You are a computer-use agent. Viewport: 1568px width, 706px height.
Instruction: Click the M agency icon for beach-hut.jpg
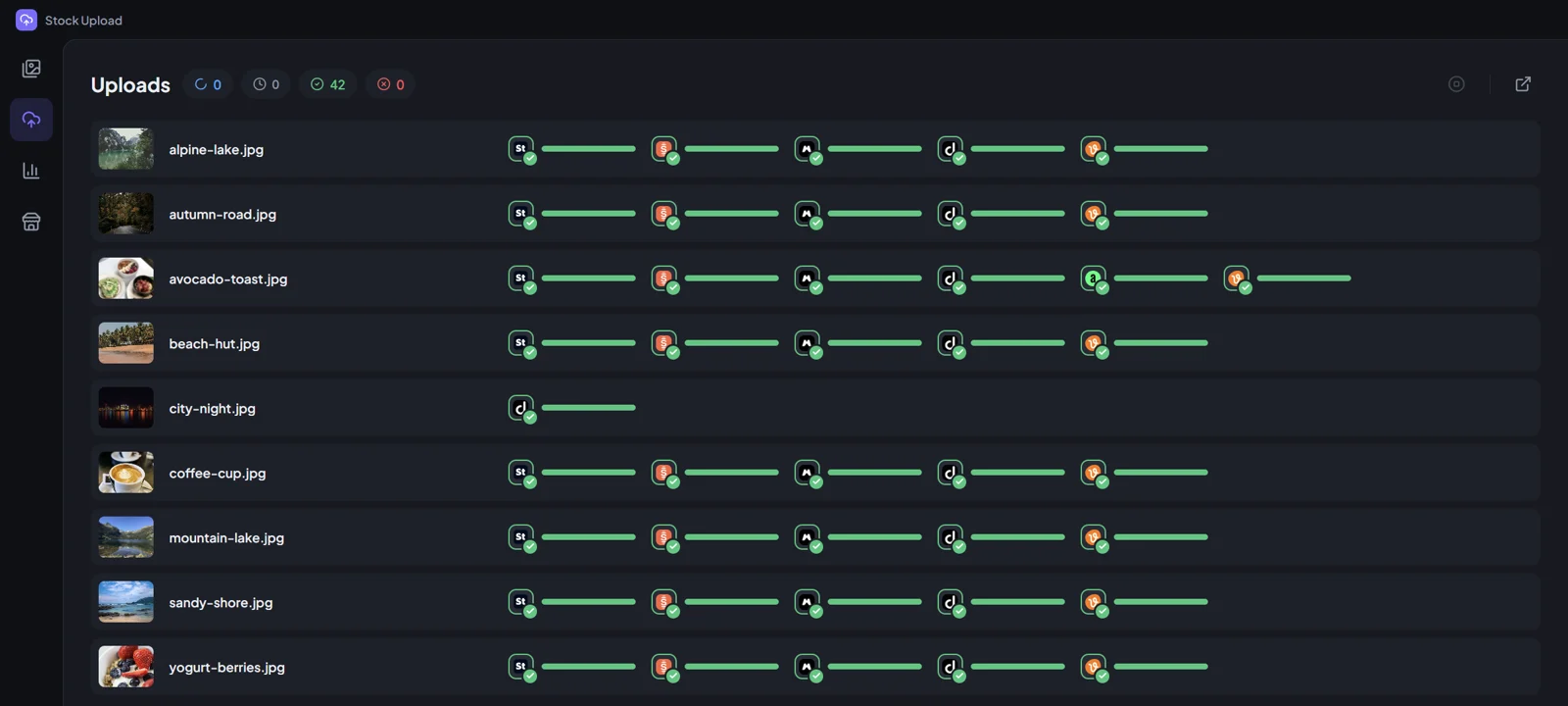point(808,343)
